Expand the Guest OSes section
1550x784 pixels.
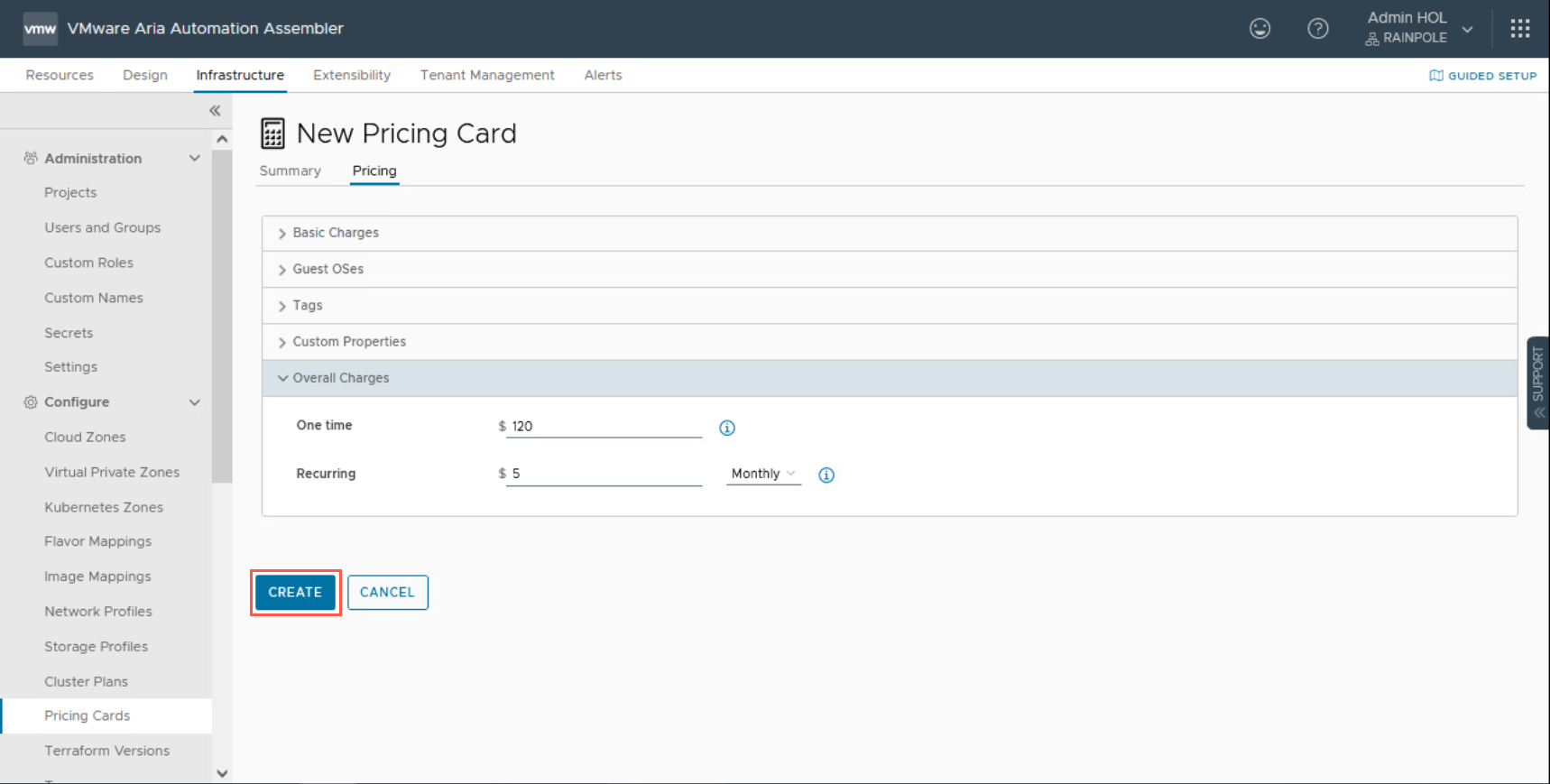[x=328, y=269]
